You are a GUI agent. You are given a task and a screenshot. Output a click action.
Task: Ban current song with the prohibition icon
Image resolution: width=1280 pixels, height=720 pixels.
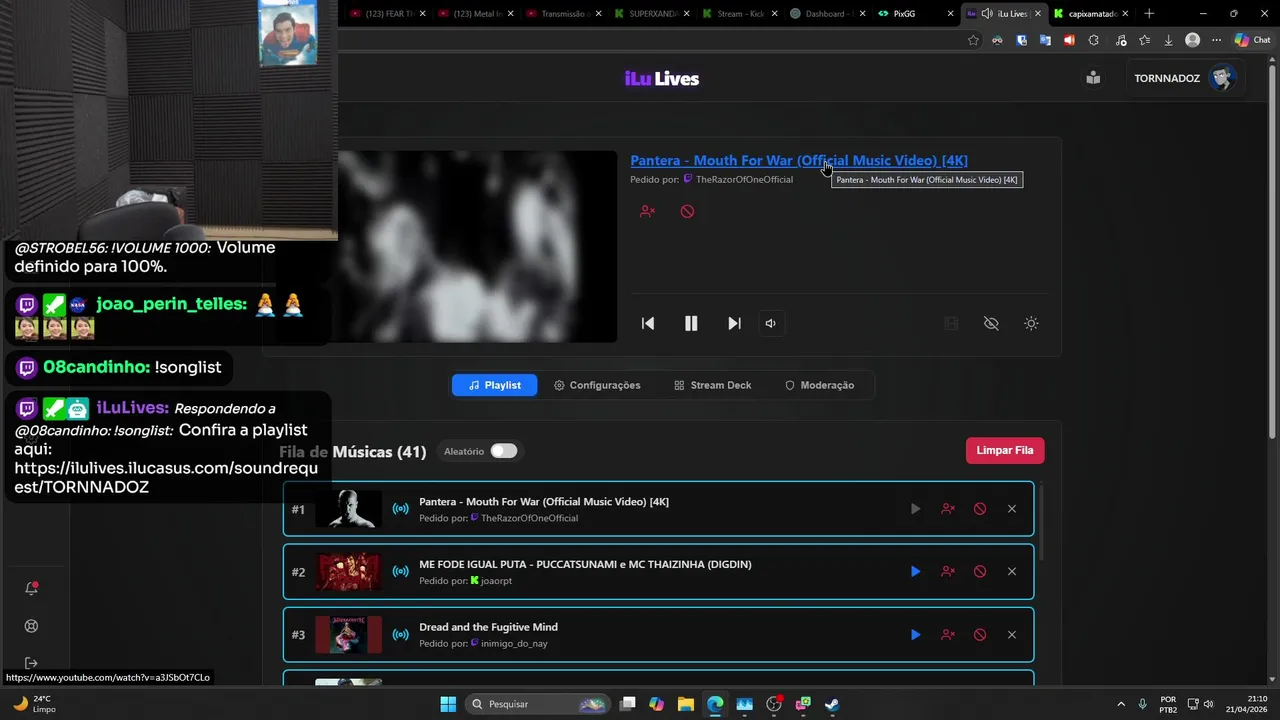[687, 211]
